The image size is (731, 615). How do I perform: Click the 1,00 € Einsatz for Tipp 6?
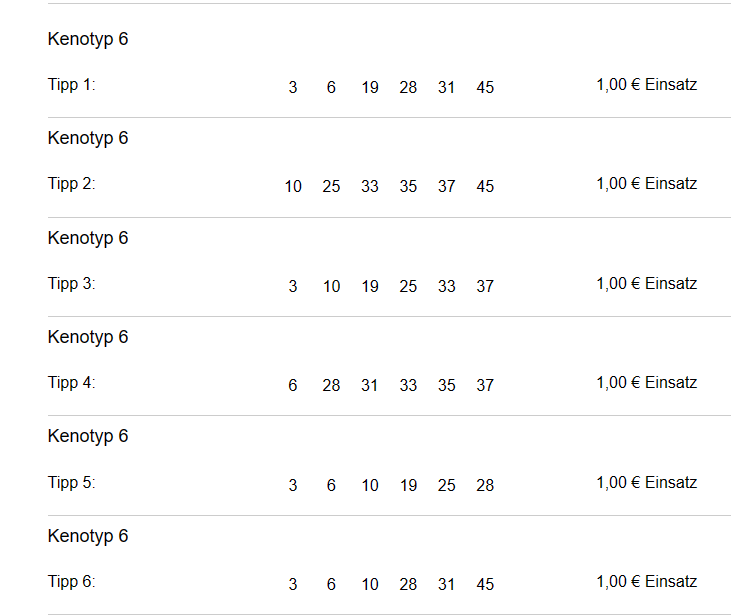coord(647,582)
